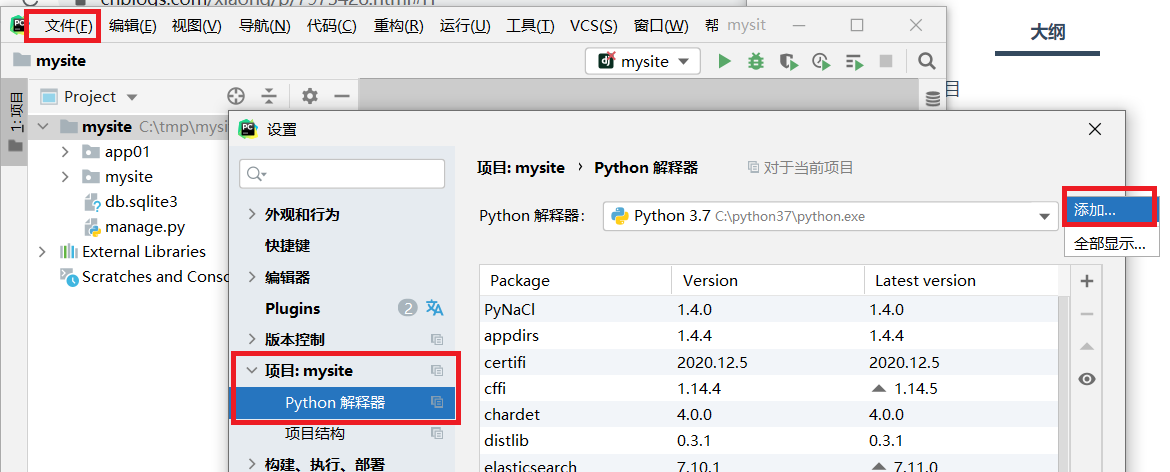Open the 编辑(E) menu

click(132, 25)
